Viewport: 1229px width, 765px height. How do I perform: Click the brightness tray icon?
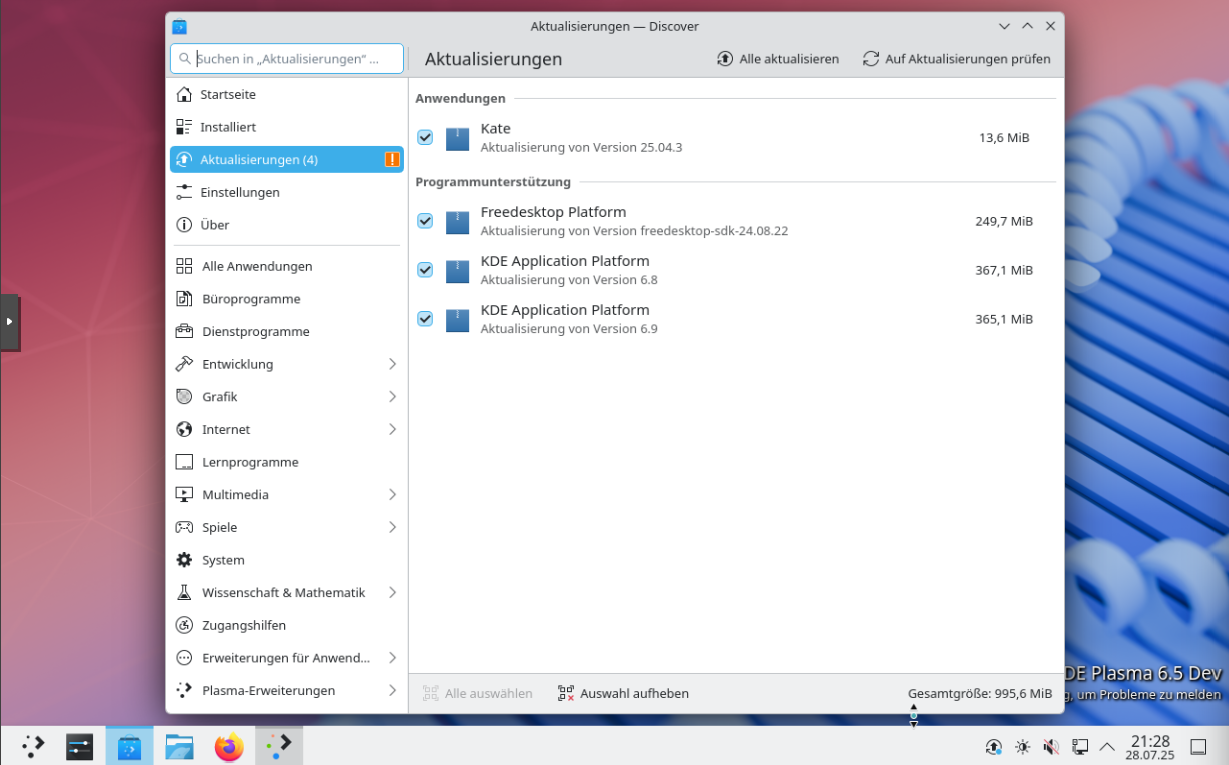coord(1022,746)
